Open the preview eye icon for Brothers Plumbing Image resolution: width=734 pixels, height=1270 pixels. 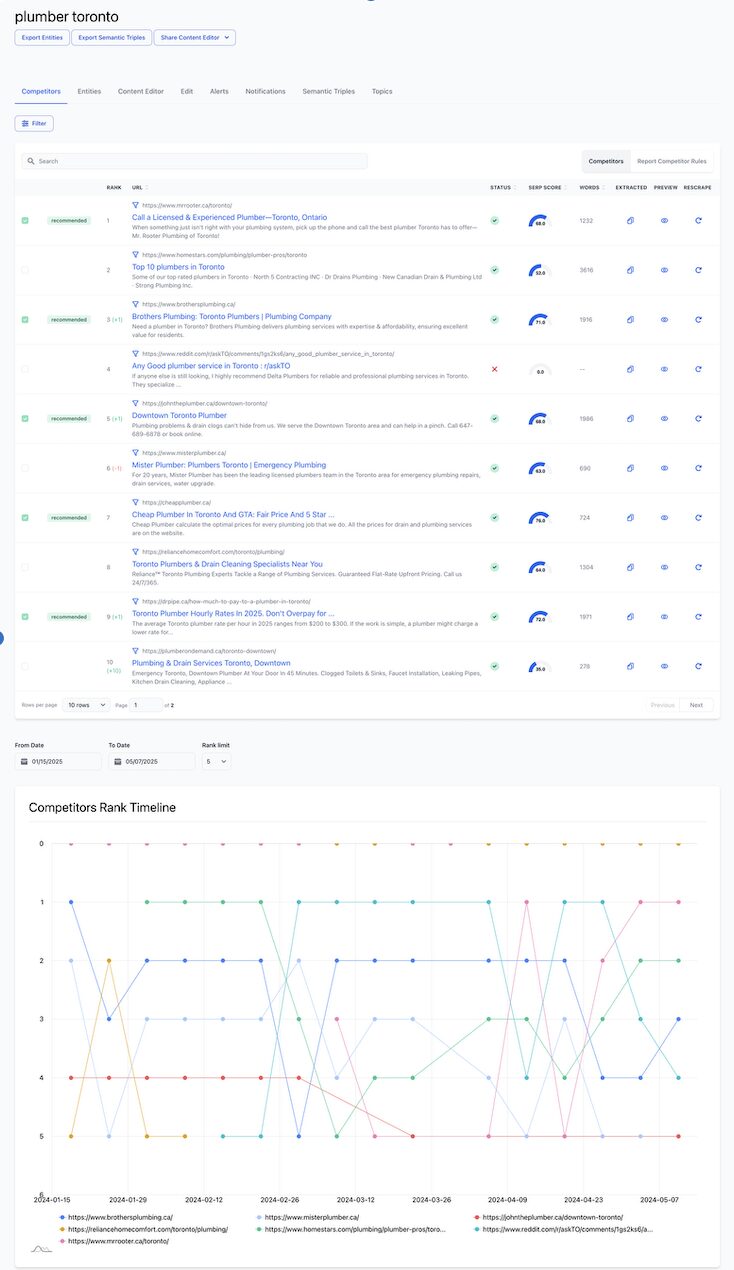(x=663, y=320)
